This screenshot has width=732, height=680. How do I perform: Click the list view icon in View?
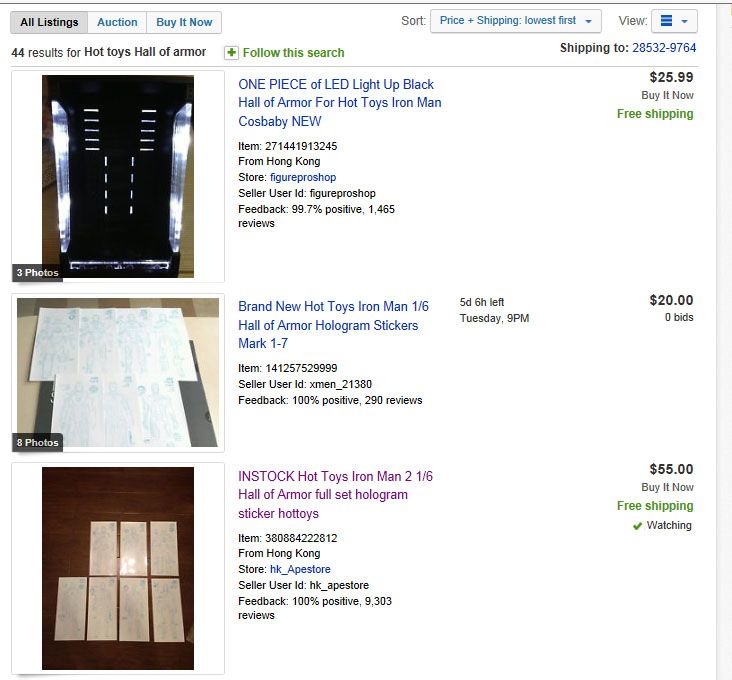(x=666, y=21)
